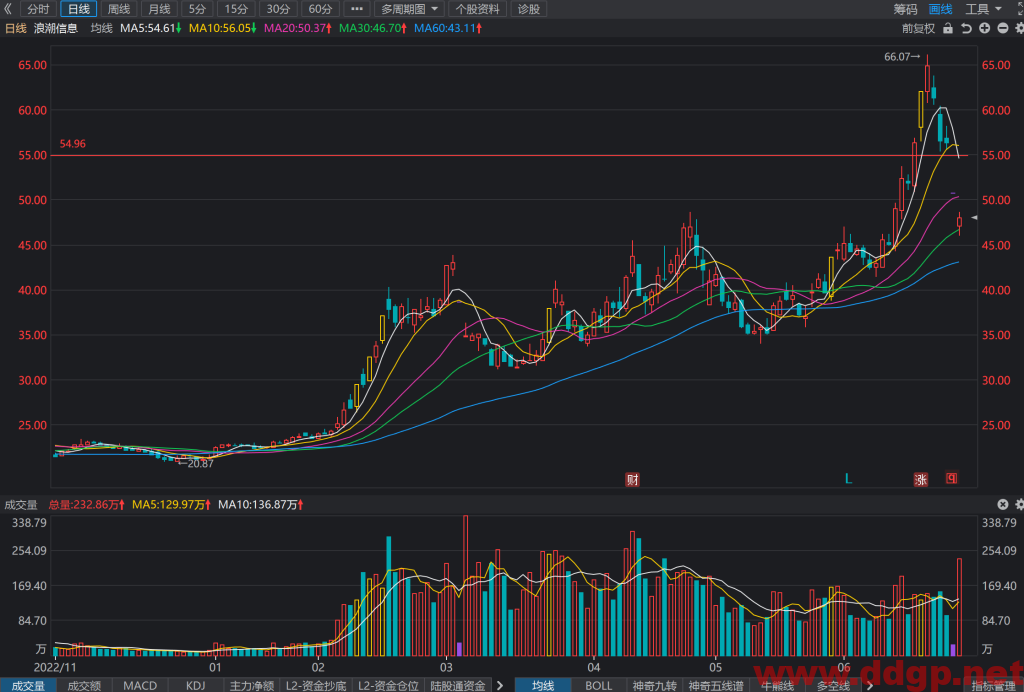Click the current price arrow on right axis
Image resolution: width=1024 pixels, height=692 pixels.
[x=974, y=217]
